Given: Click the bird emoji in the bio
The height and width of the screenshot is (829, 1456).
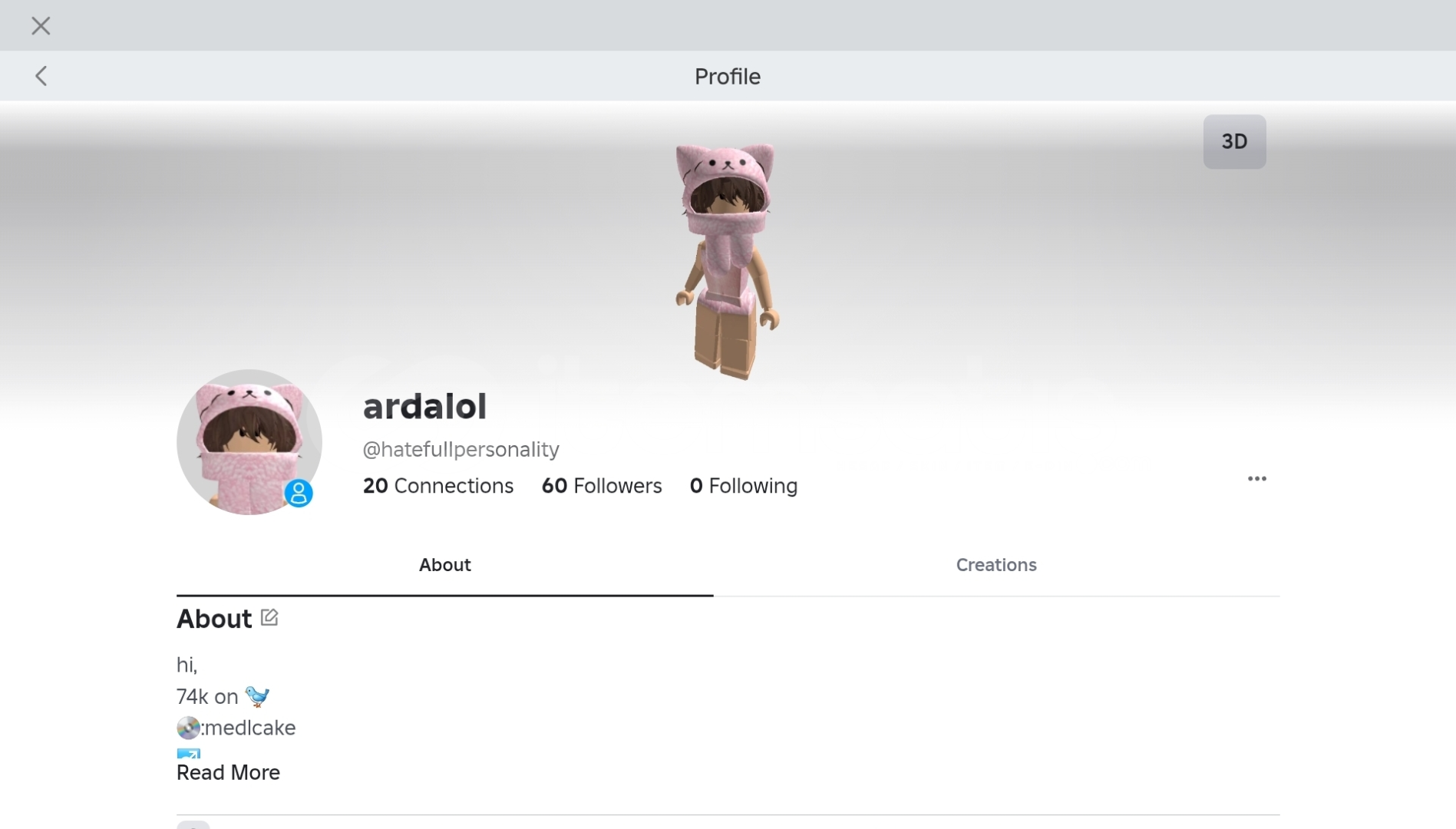Looking at the screenshot, I should pyautogui.click(x=257, y=696).
